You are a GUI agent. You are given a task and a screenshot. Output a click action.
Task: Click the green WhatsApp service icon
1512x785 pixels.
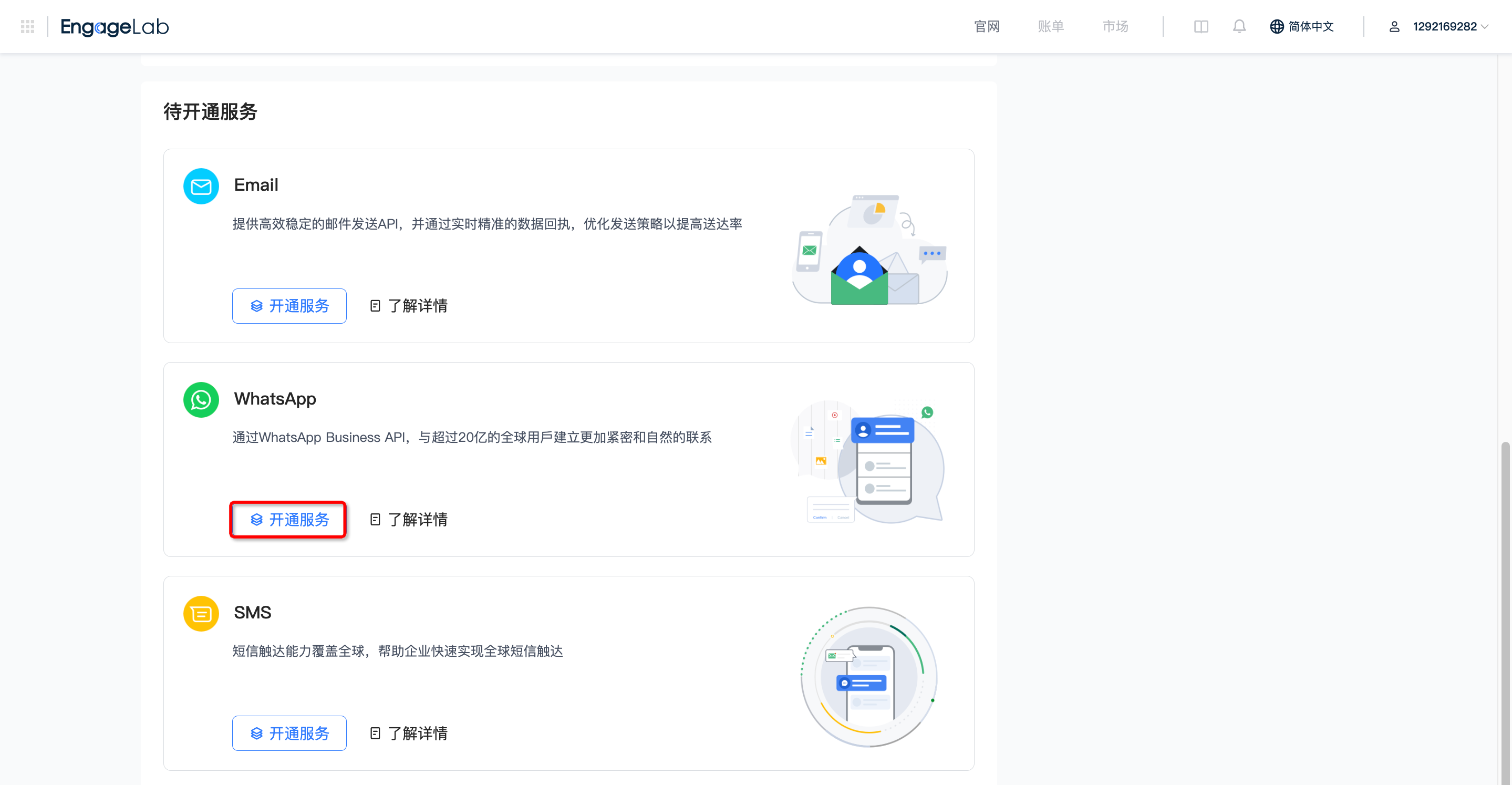(201, 400)
